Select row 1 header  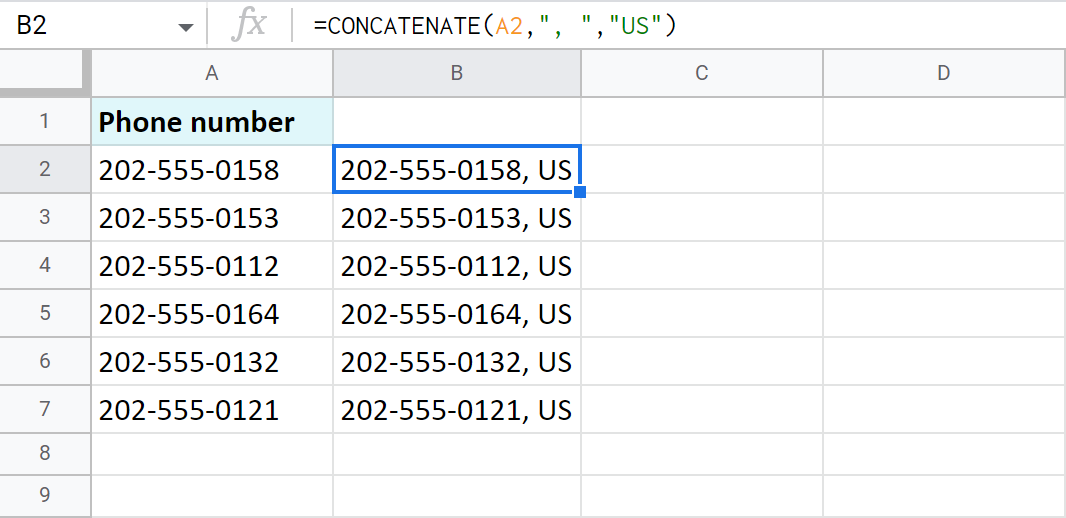pyautogui.click(x=45, y=121)
